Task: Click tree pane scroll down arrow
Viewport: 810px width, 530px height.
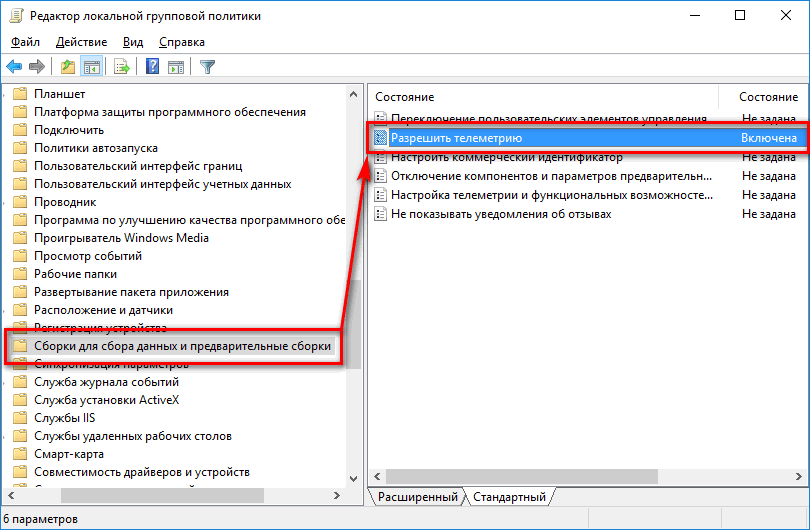Action: coord(353,478)
